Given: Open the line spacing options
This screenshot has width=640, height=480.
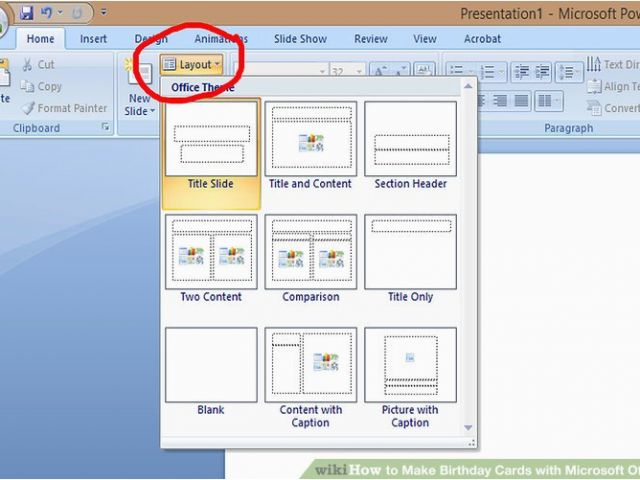Looking at the screenshot, I should [x=570, y=72].
